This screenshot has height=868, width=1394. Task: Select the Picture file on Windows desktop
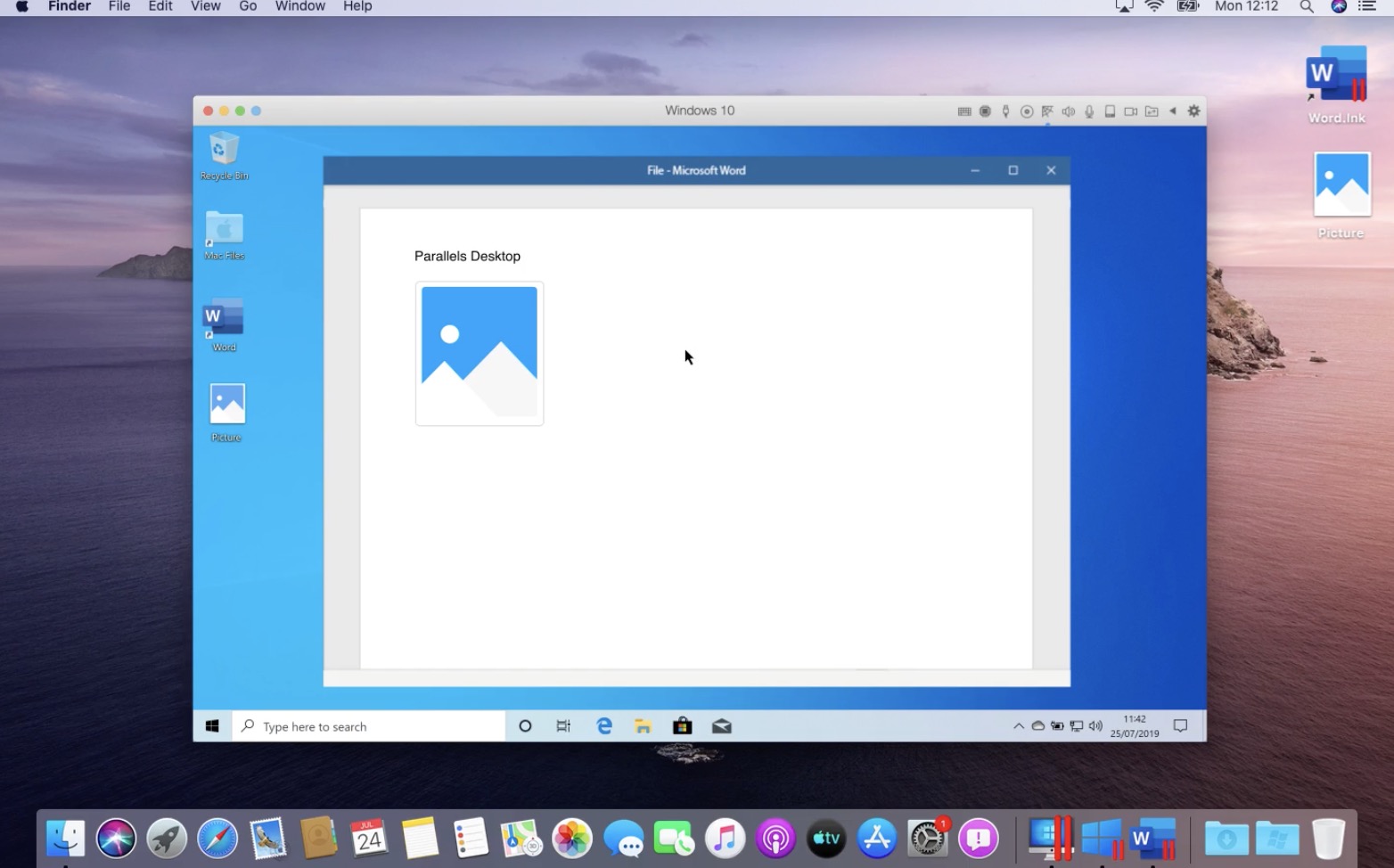tap(226, 413)
